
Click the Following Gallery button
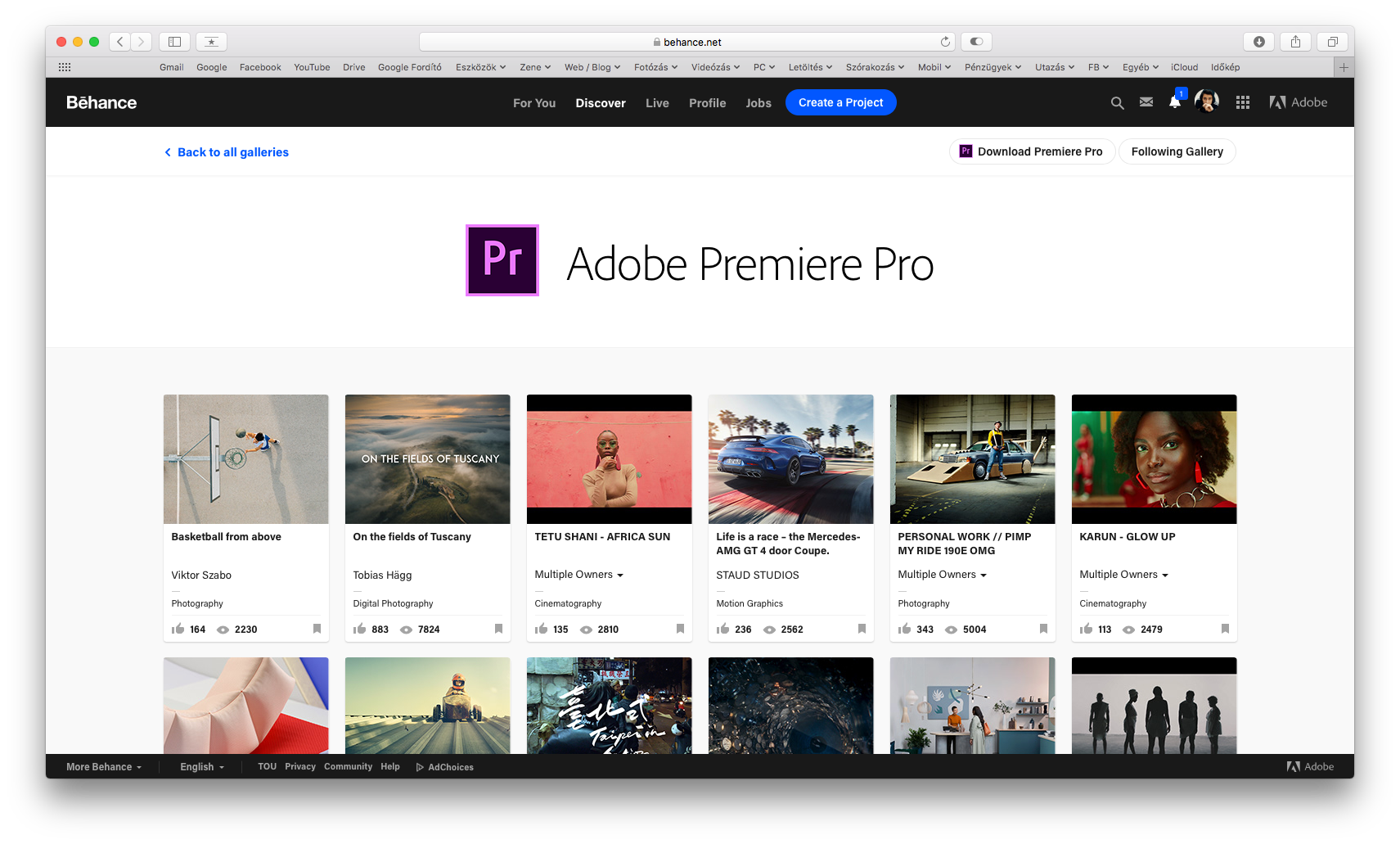[x=1177, y=151]
